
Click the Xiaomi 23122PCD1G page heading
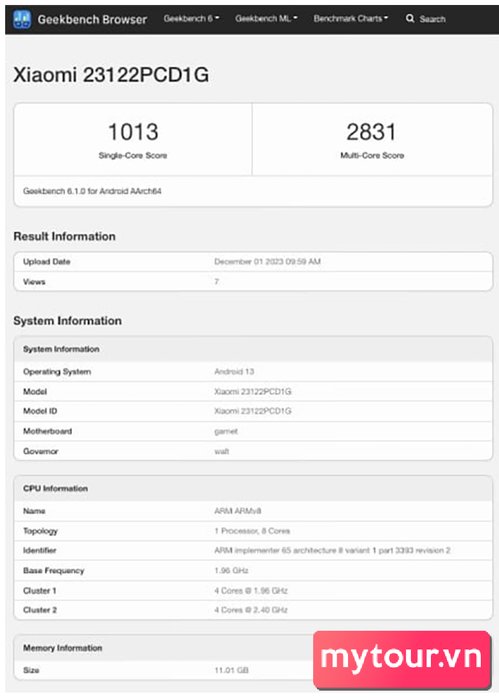point(111,75)
